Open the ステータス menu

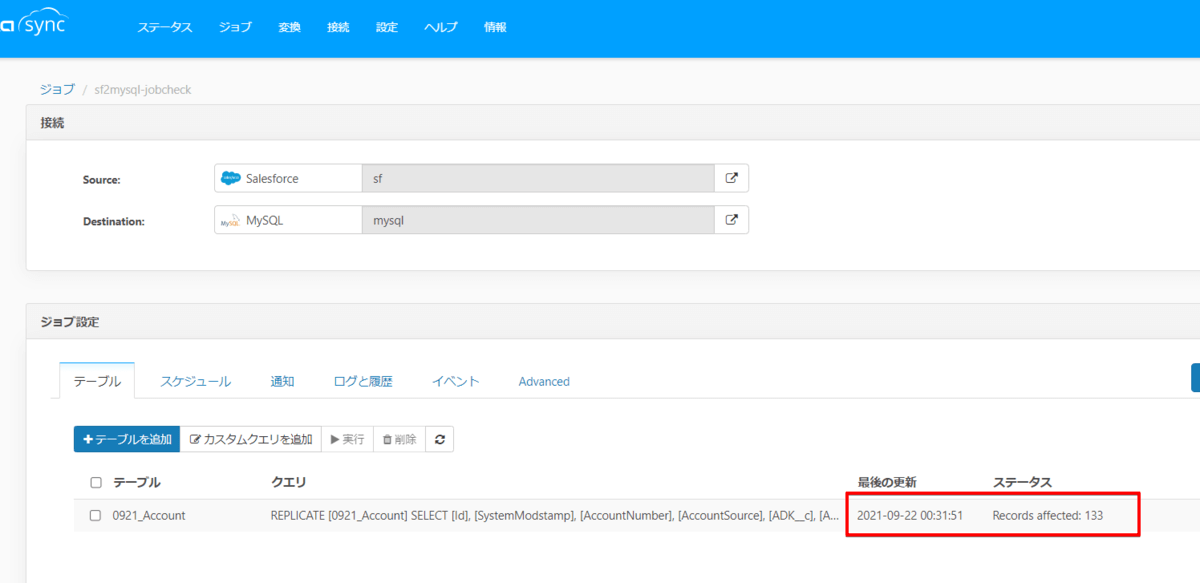tap(165, 27)
